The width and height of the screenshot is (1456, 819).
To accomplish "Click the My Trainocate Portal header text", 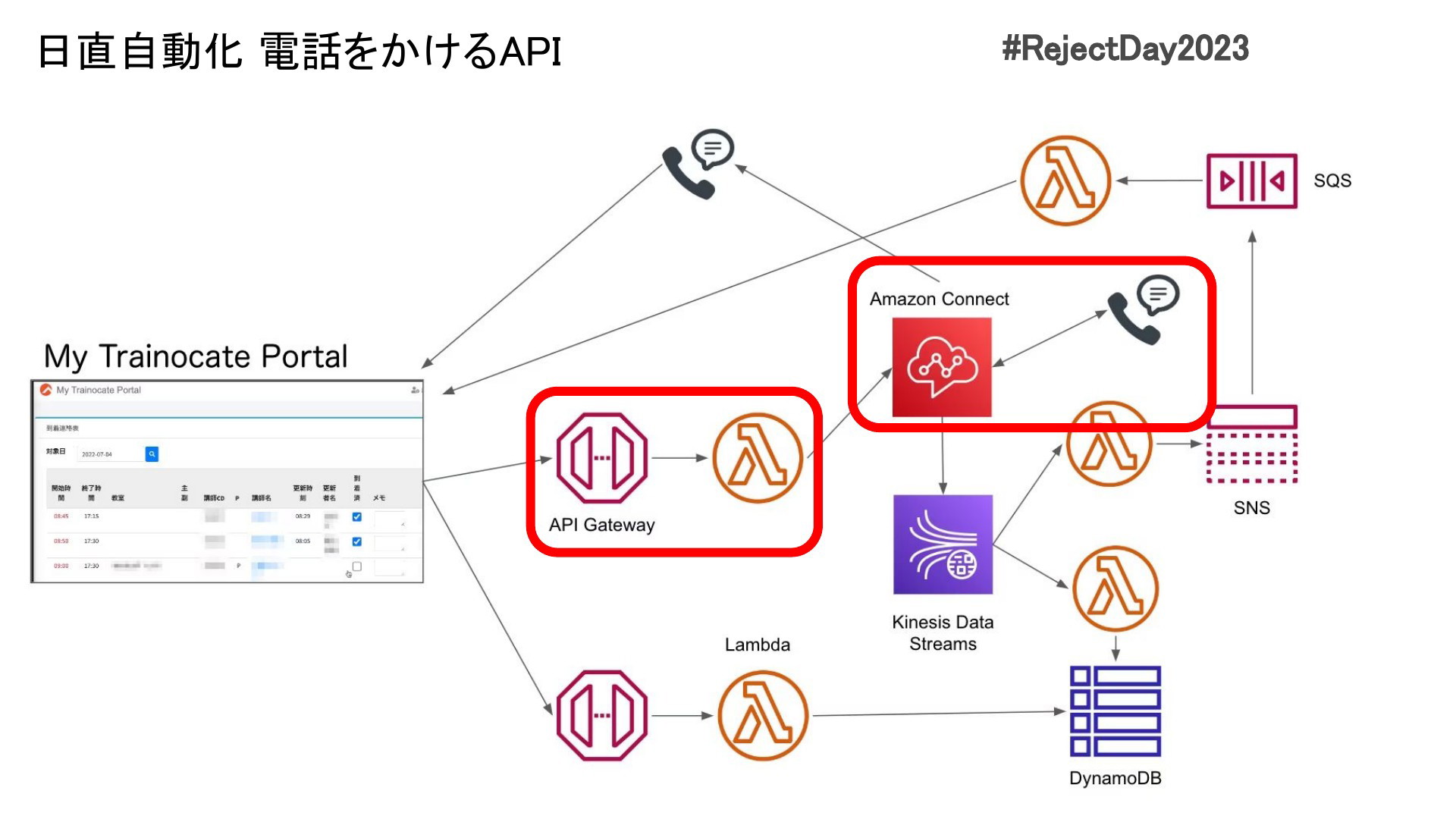I will [99, 390].
